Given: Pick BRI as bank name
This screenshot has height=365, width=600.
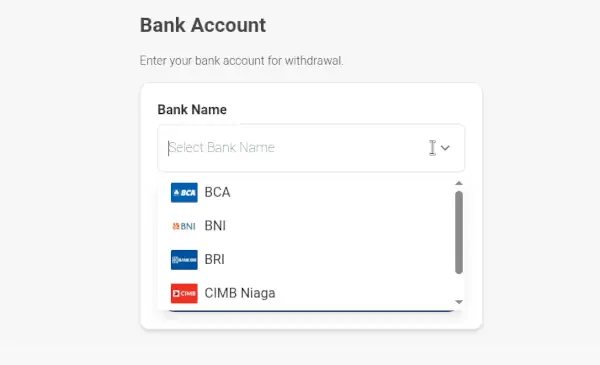Looking at the screenshot, I should [306, 260].
